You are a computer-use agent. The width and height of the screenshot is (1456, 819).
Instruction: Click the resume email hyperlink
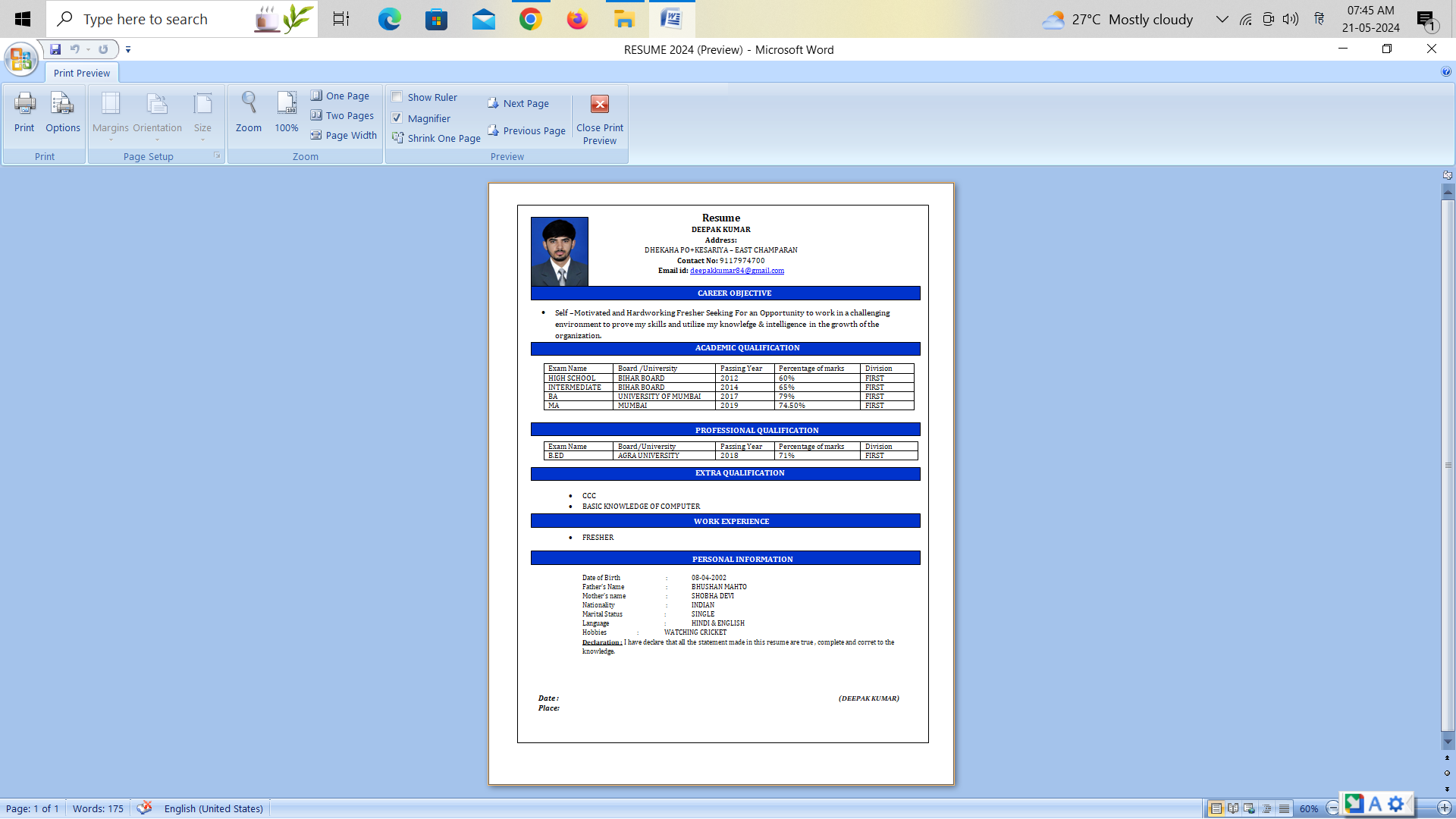click(737, 271)
